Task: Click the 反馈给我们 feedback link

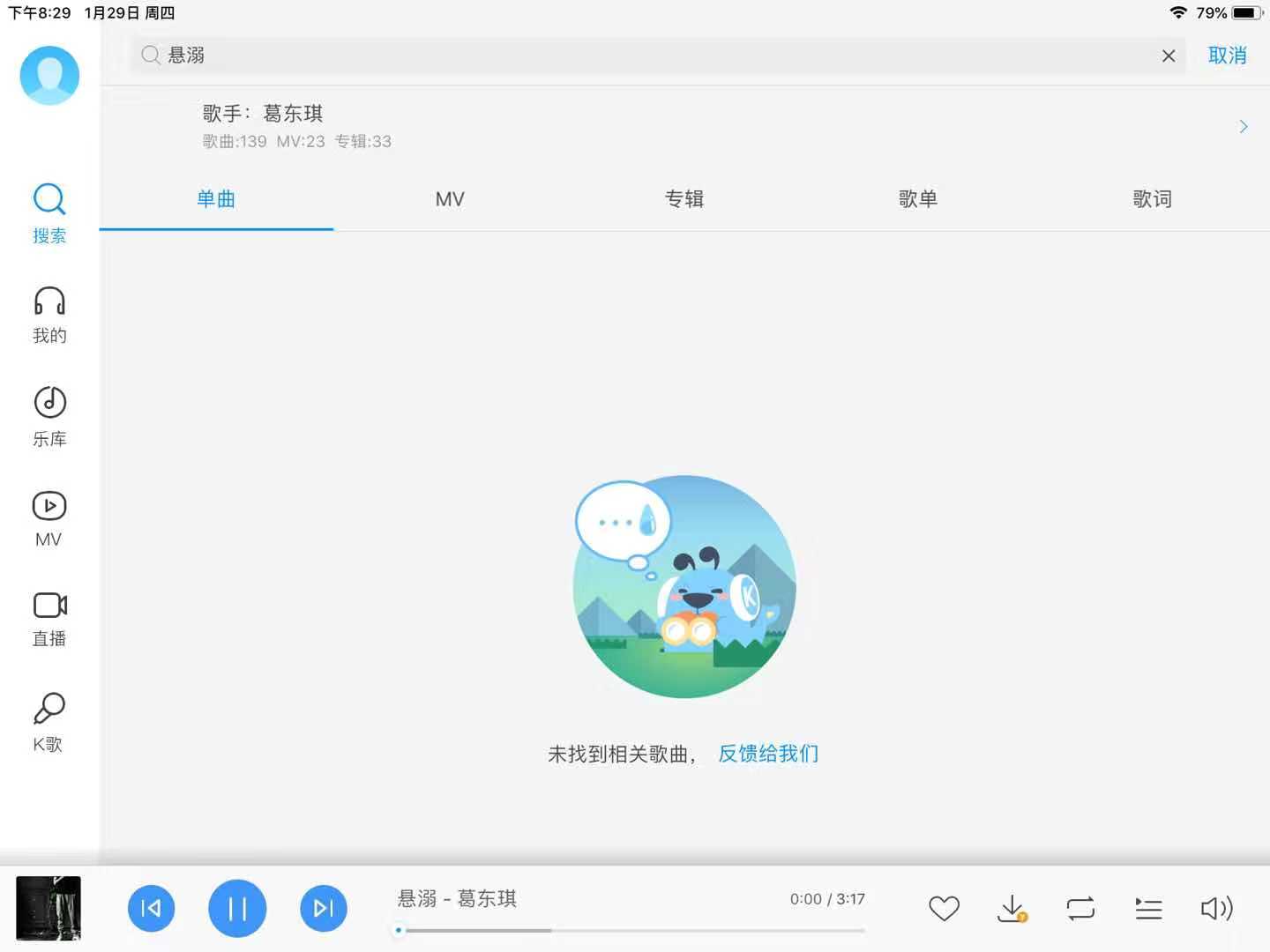Action: pyautogui.click(x=768, y=754)
